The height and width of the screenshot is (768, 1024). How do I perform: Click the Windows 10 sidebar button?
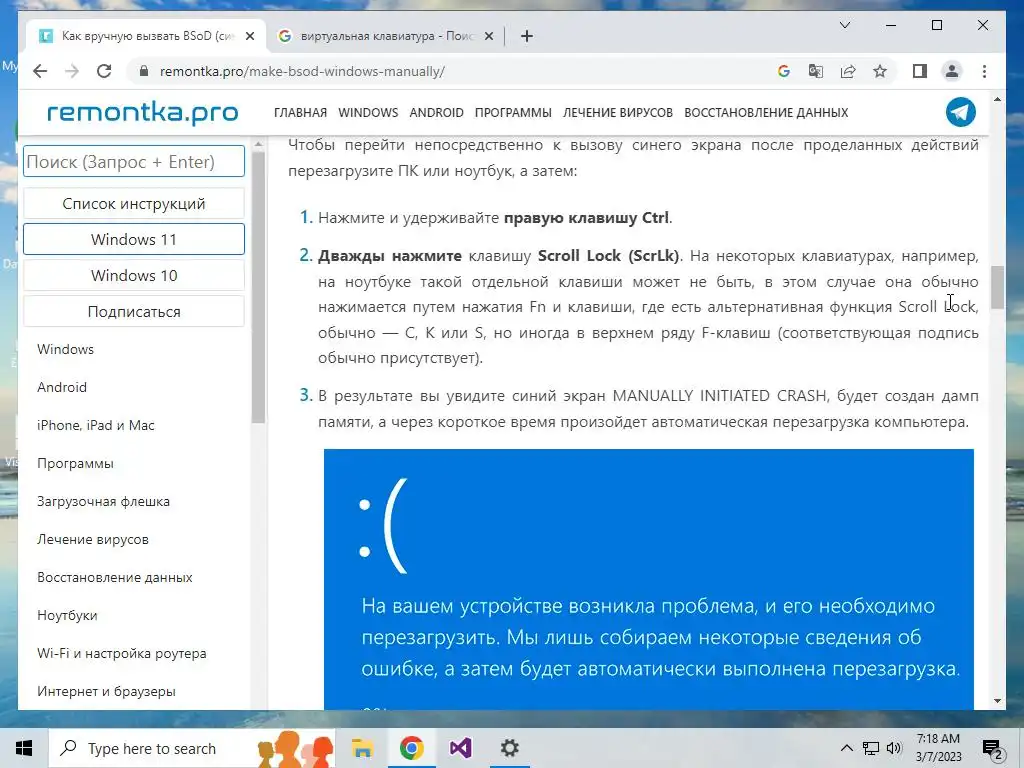coord(134,275)
